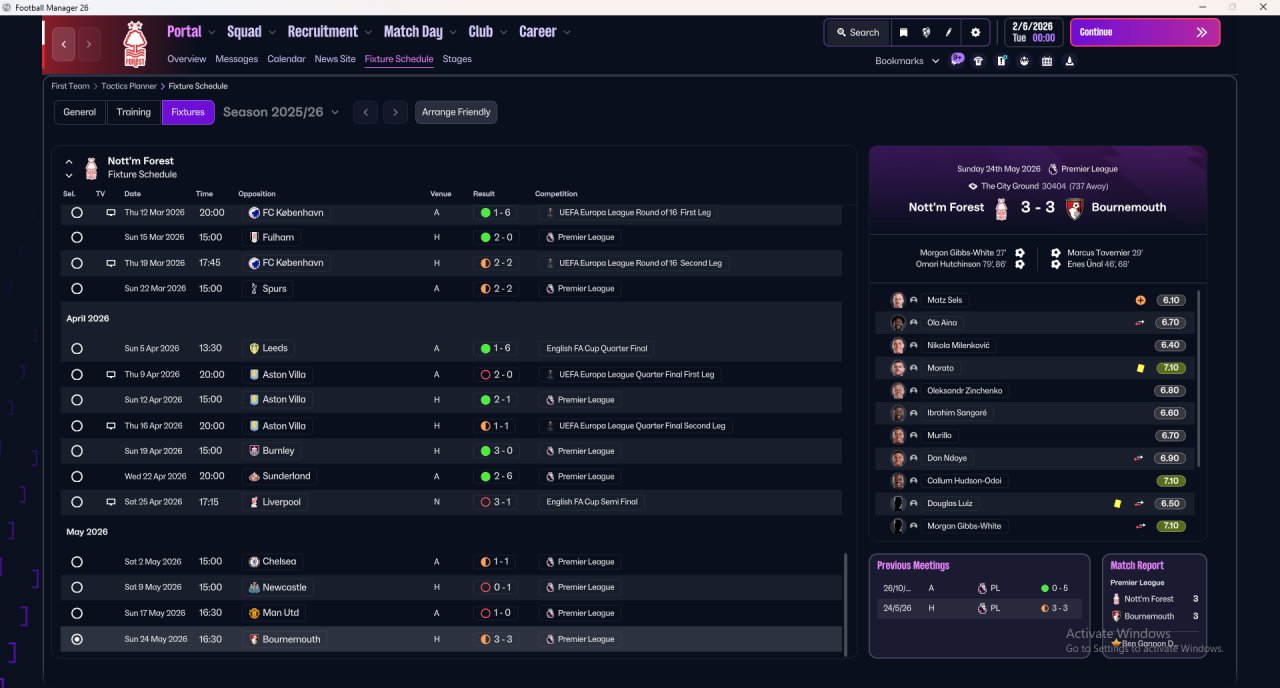Sort by the Opposition column header
Image resolution: width=1280 pixels, height=688 pixels.
click(257, 194)
